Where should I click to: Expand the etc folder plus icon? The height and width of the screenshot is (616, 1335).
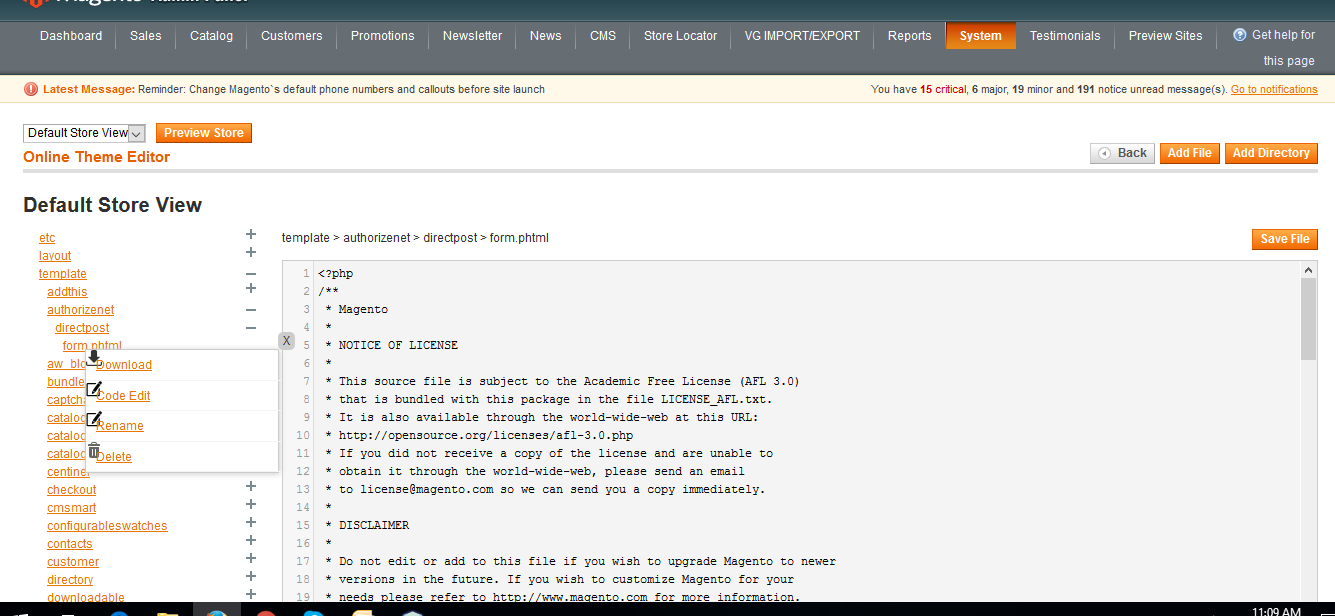click(x=251, y=235)
